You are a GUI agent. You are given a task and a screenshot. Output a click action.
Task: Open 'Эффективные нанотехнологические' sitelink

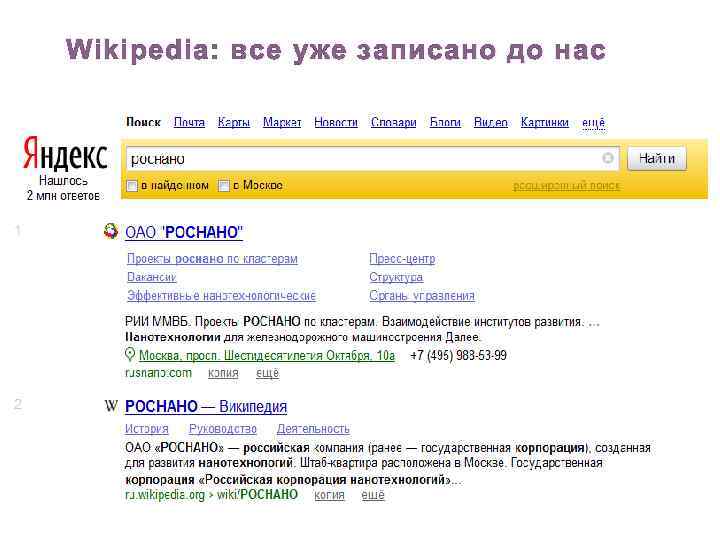(221, 296)
